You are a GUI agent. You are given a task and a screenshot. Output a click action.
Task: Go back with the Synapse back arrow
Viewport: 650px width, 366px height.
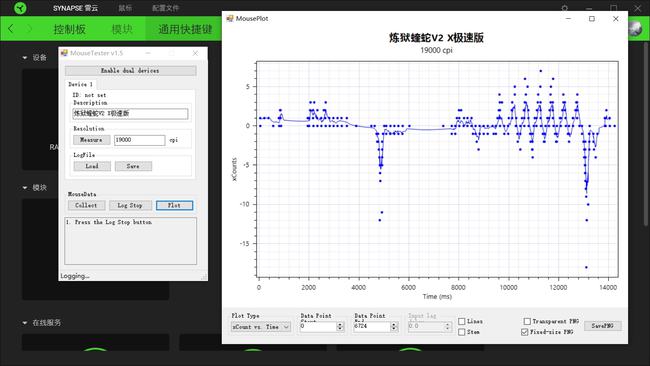click(11, 29)
